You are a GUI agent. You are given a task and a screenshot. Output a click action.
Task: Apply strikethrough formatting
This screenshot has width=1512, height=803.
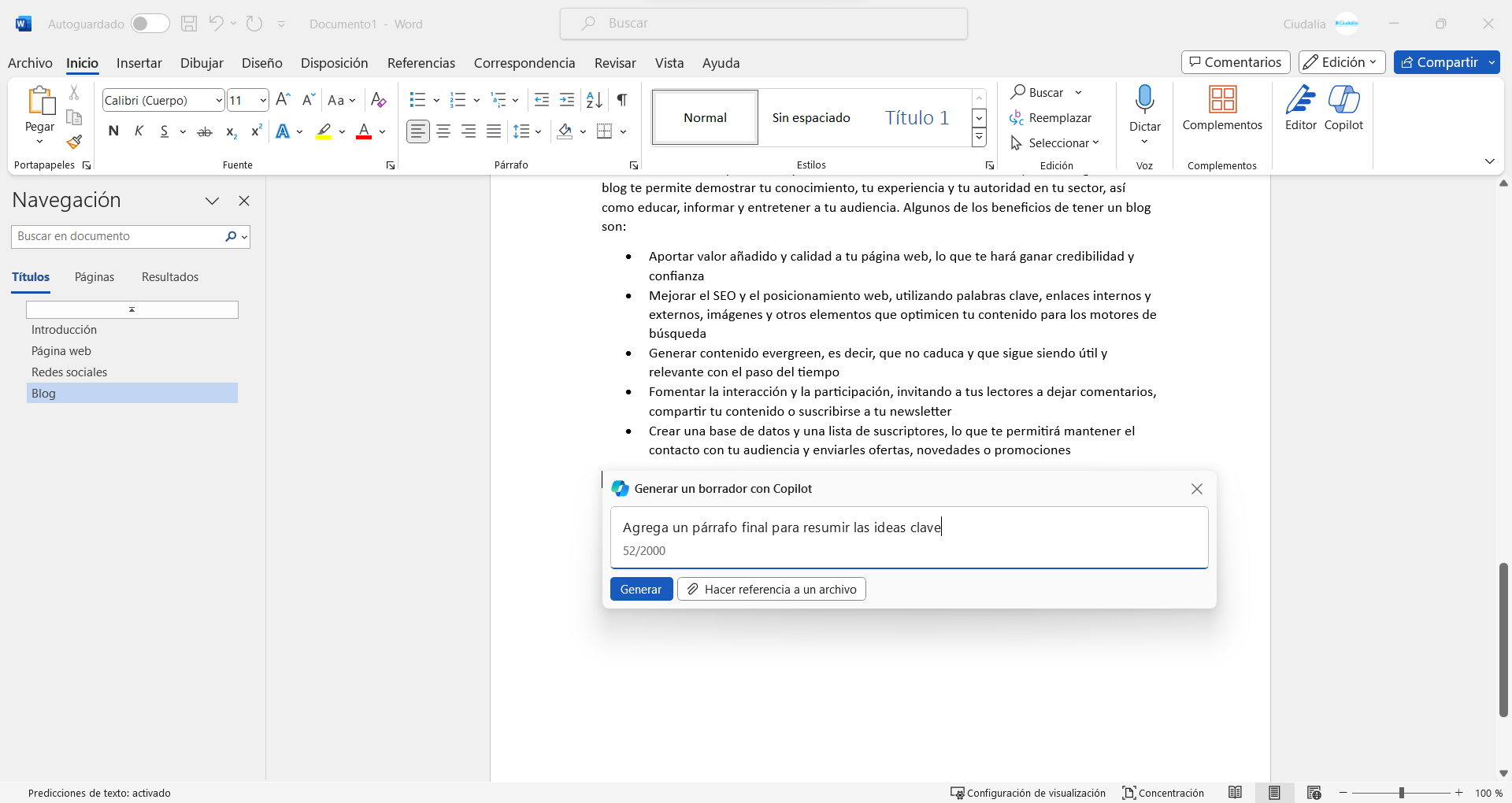[205, 131]
